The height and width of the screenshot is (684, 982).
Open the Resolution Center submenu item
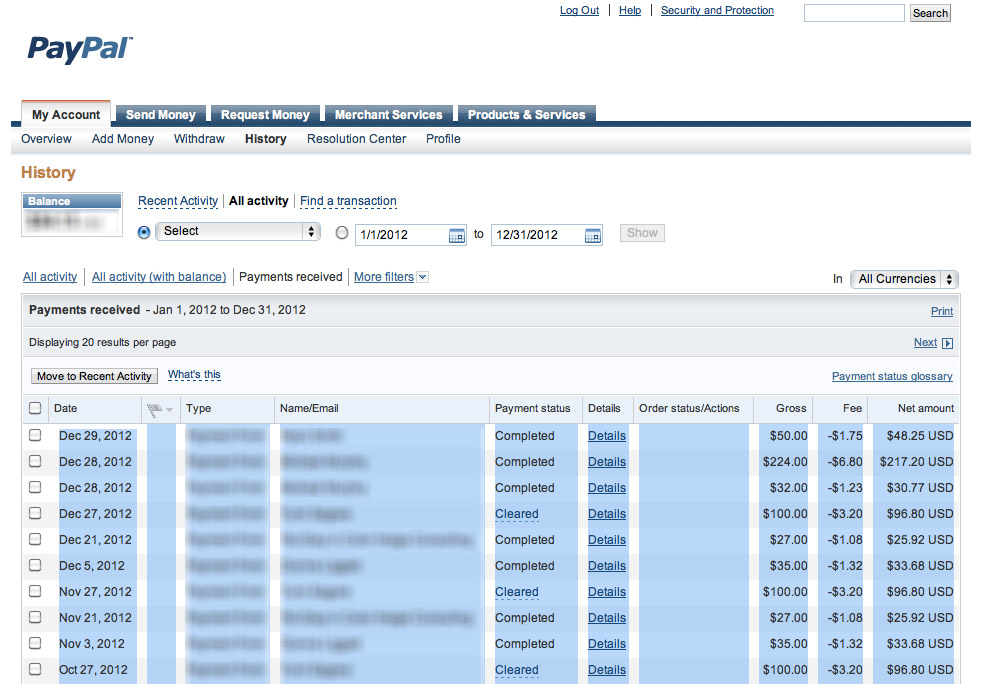click(x=356, y=139)
